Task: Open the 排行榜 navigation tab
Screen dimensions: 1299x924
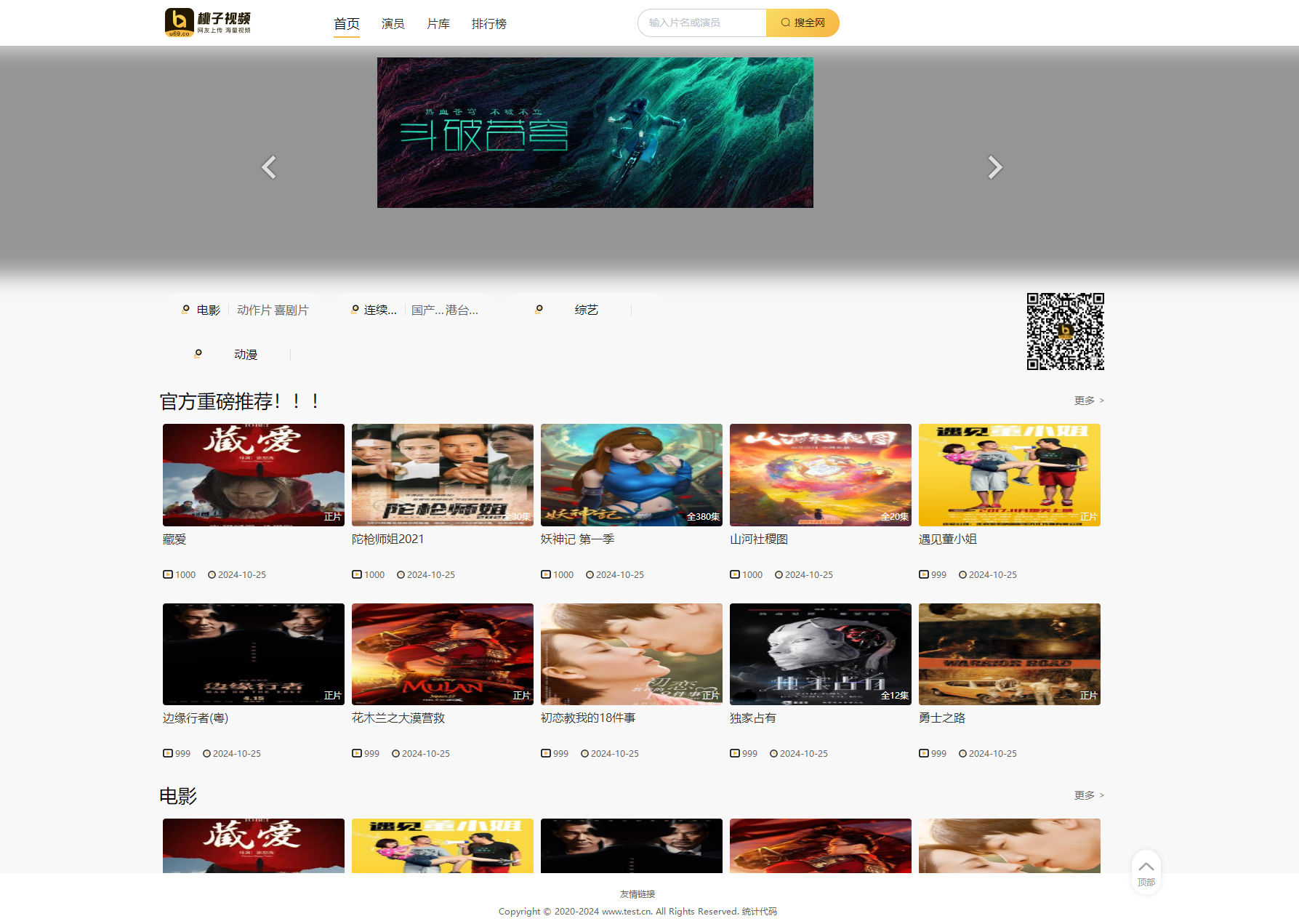Action: coord(489,24)
